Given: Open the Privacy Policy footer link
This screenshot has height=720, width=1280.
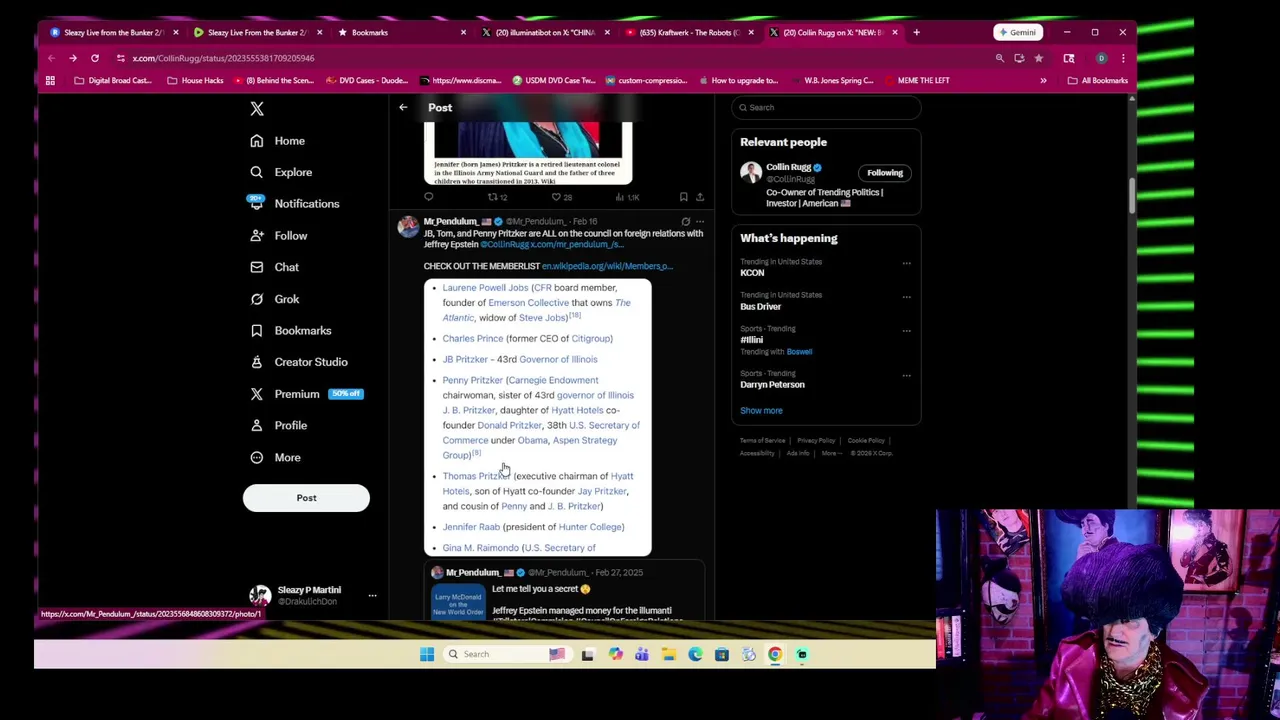Looking at the screenshot, I should (x=816, y=441).
